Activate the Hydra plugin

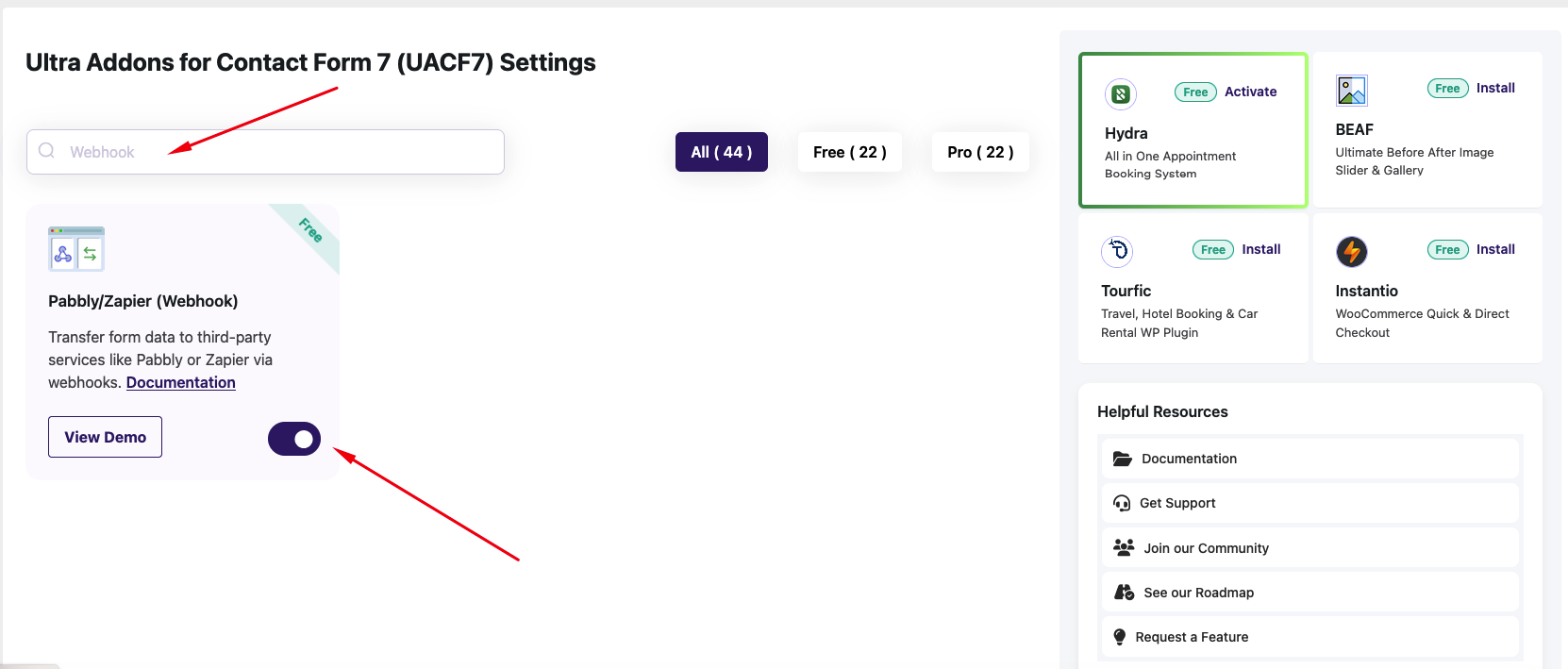1251,92
